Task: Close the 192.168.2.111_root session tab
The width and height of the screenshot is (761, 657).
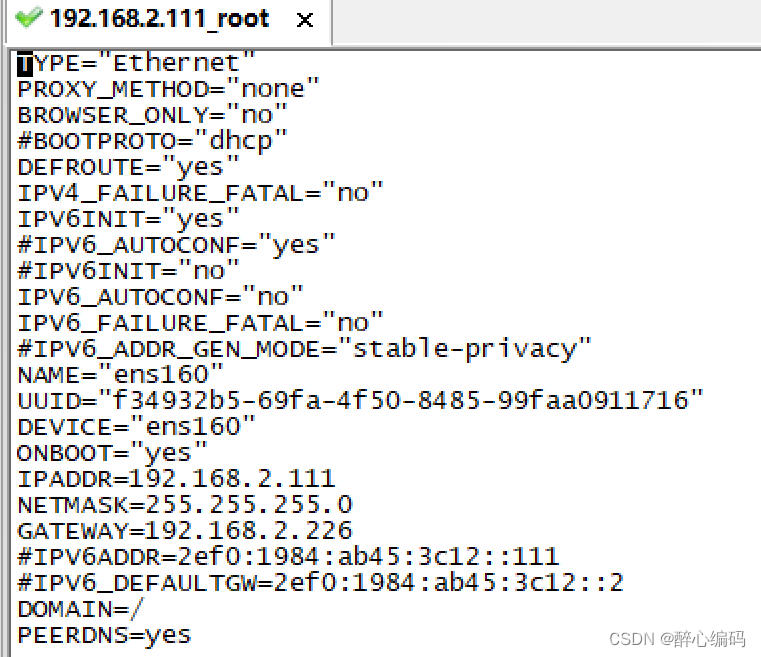Action: pyautogui.click(x=305, y=20)
